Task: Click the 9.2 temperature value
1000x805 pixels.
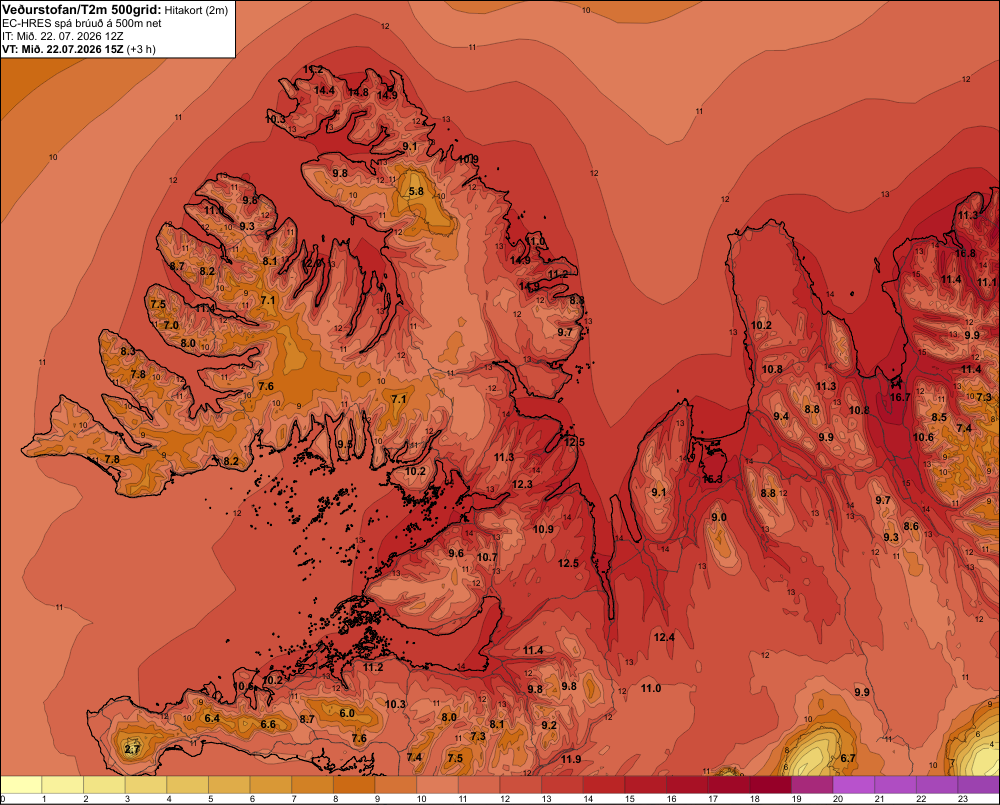Action: pos(549,725)
